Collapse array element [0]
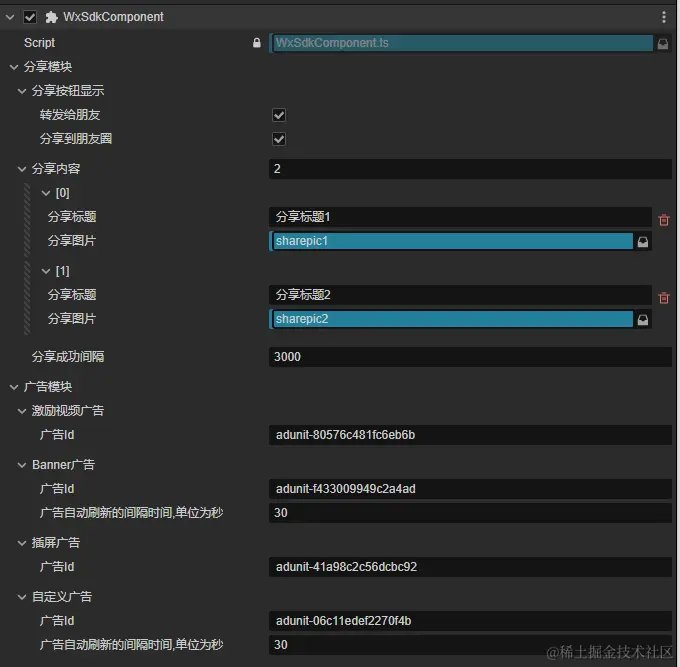 46,193
